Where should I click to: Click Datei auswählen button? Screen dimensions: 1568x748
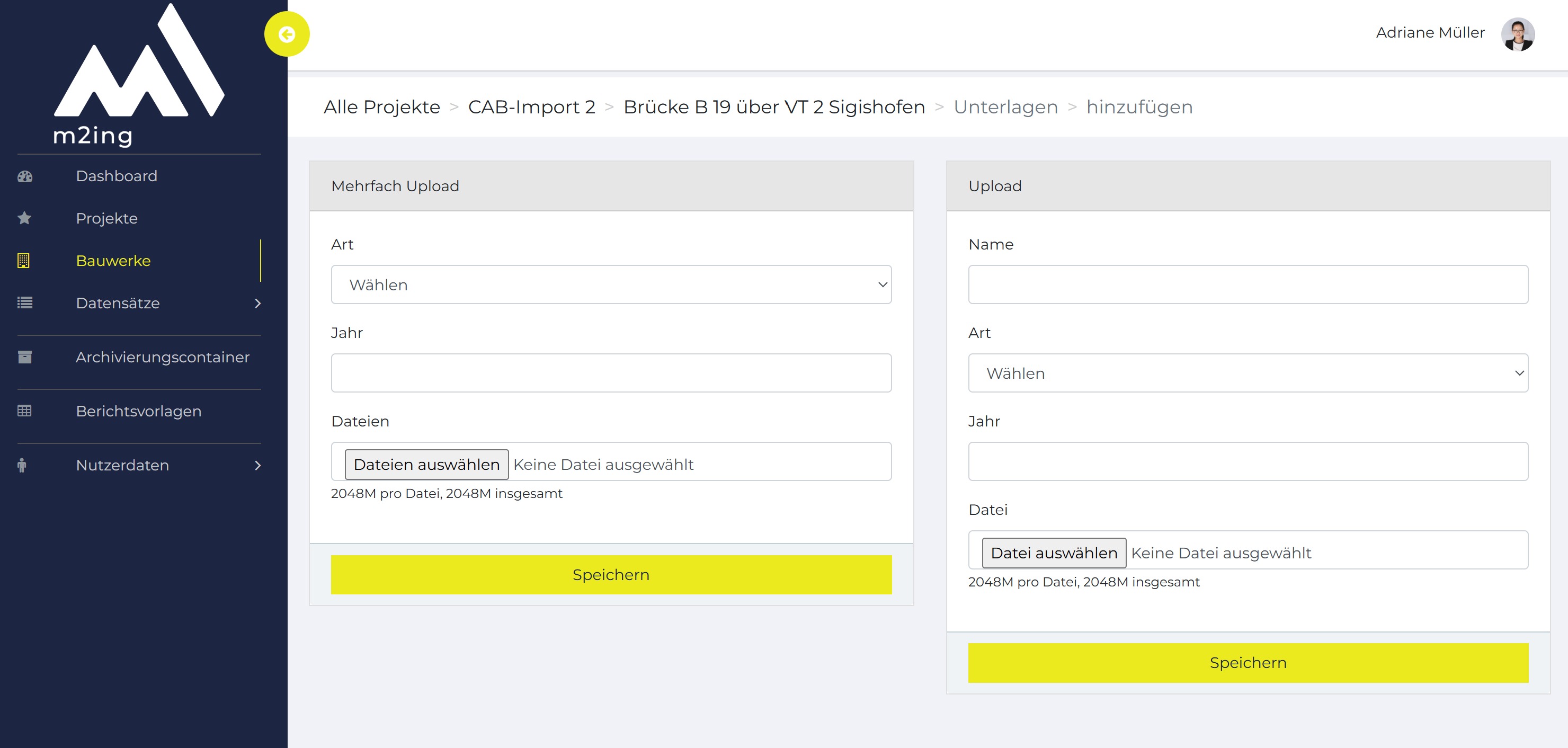point(1054,553)
